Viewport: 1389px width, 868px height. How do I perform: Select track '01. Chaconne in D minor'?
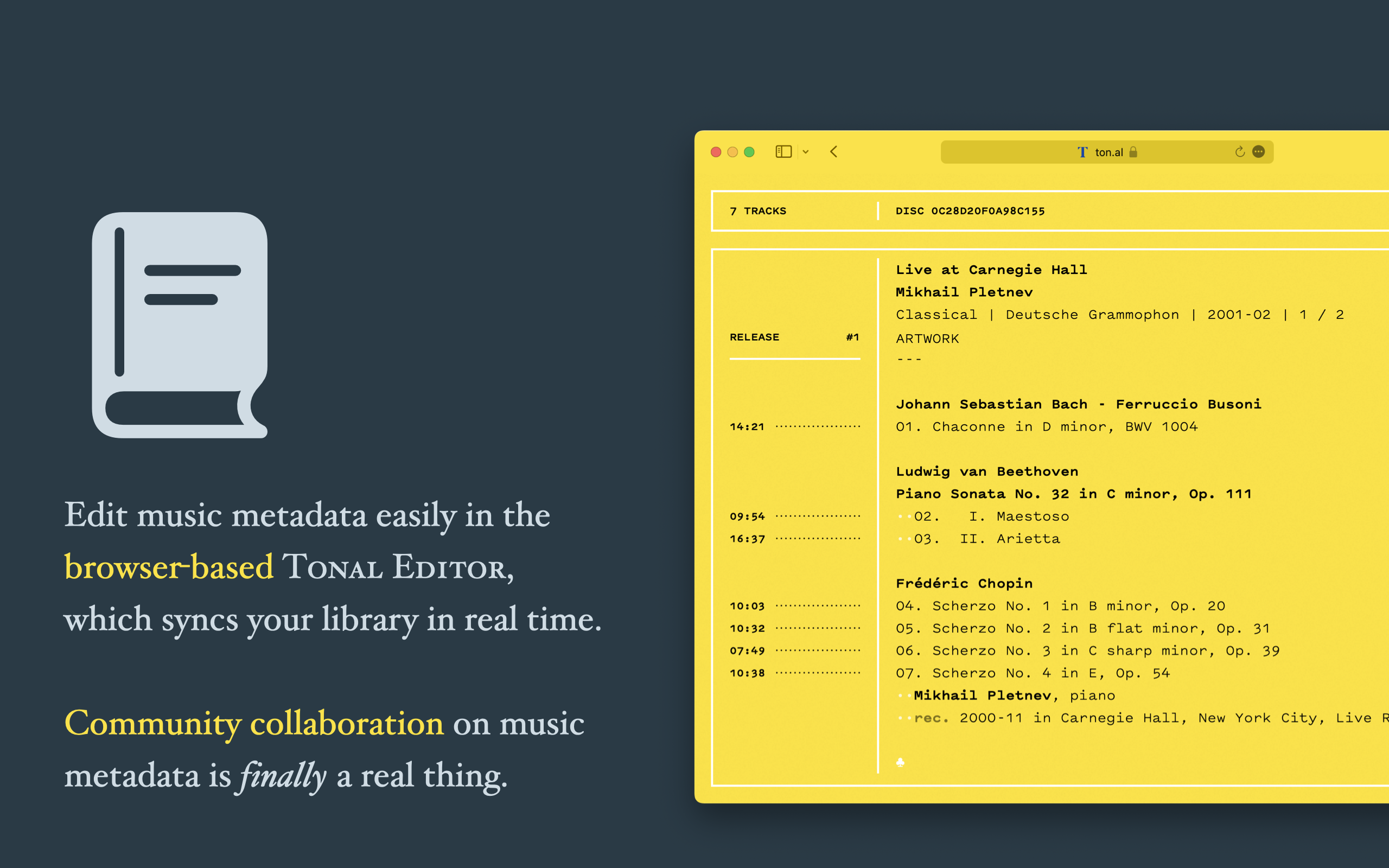pyautogui.click(x=1046, y=426)
